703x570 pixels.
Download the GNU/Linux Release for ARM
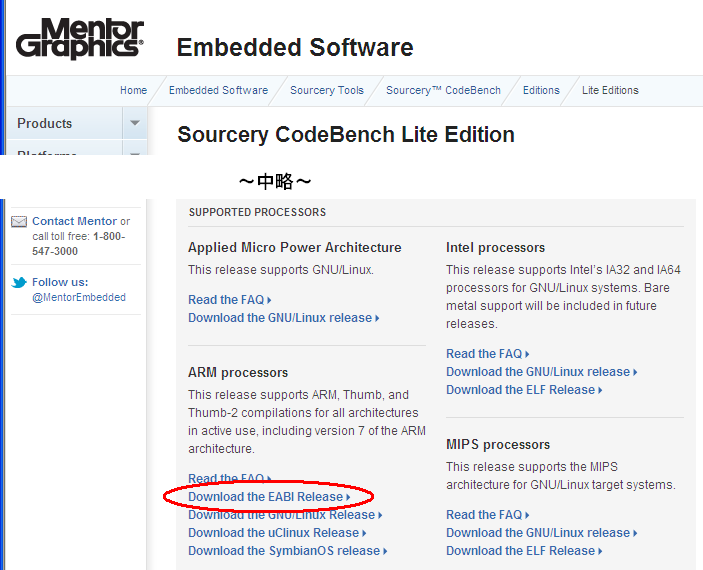pyautogui.click(x=285, y=514)
